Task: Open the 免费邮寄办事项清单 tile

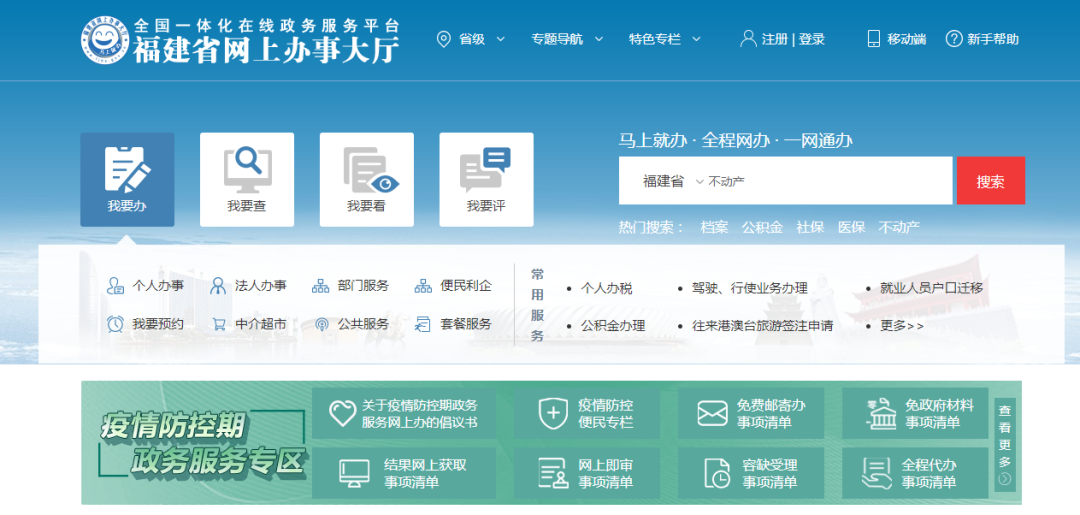Action: point(751,414)
